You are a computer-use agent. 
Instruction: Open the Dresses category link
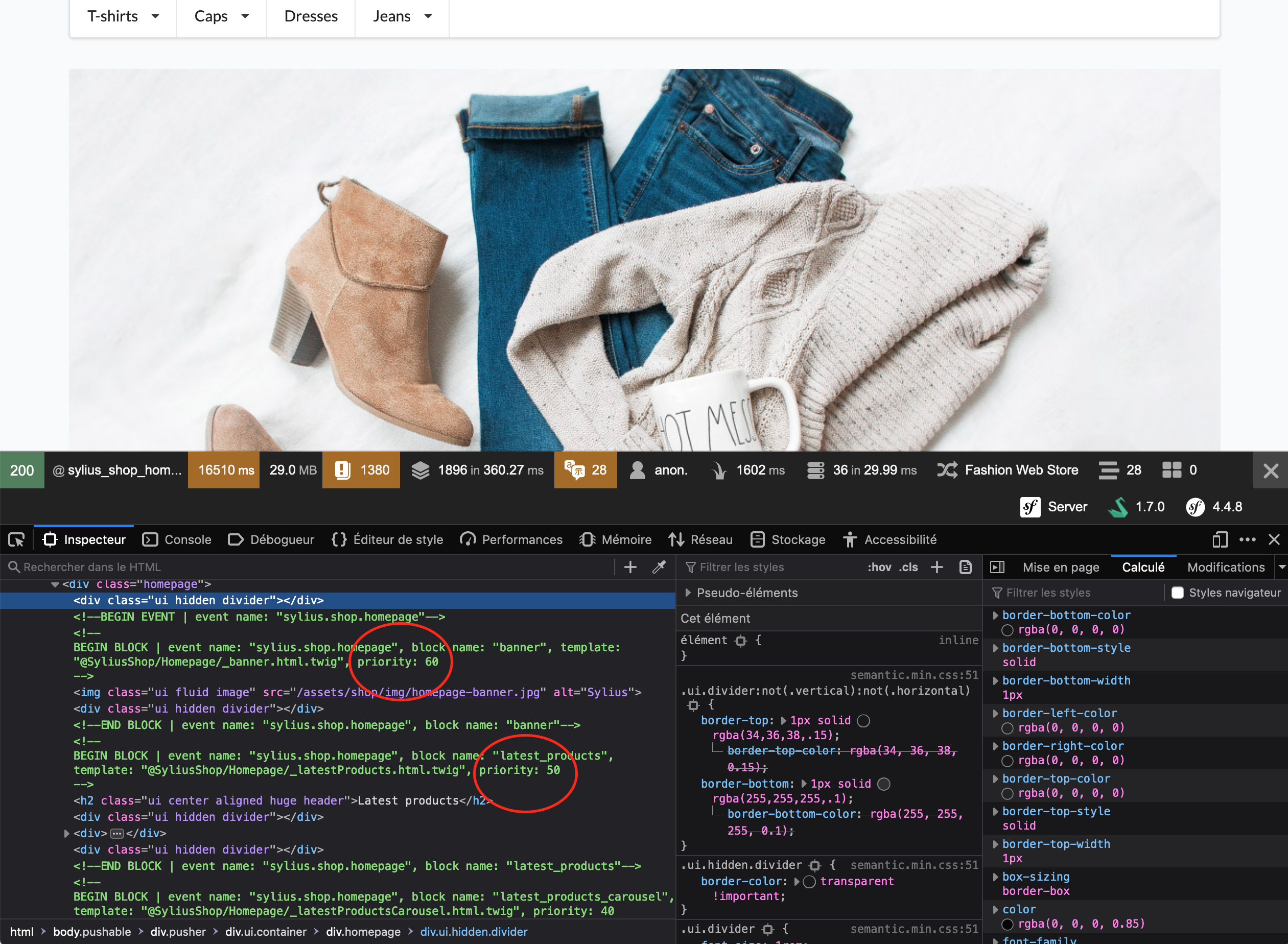pyautogui.click(x=311, y=16)
